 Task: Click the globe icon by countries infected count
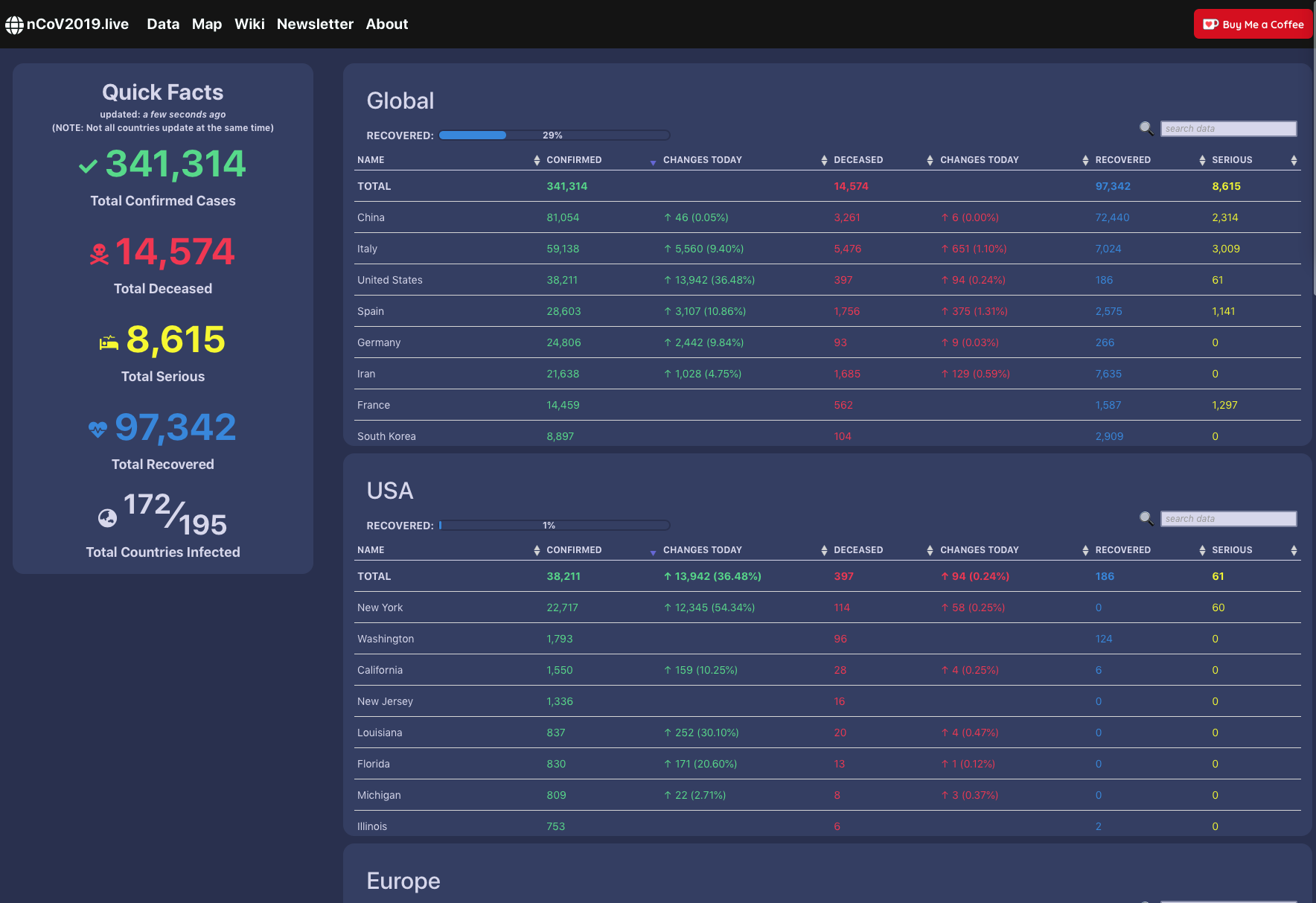click(107, 518)
